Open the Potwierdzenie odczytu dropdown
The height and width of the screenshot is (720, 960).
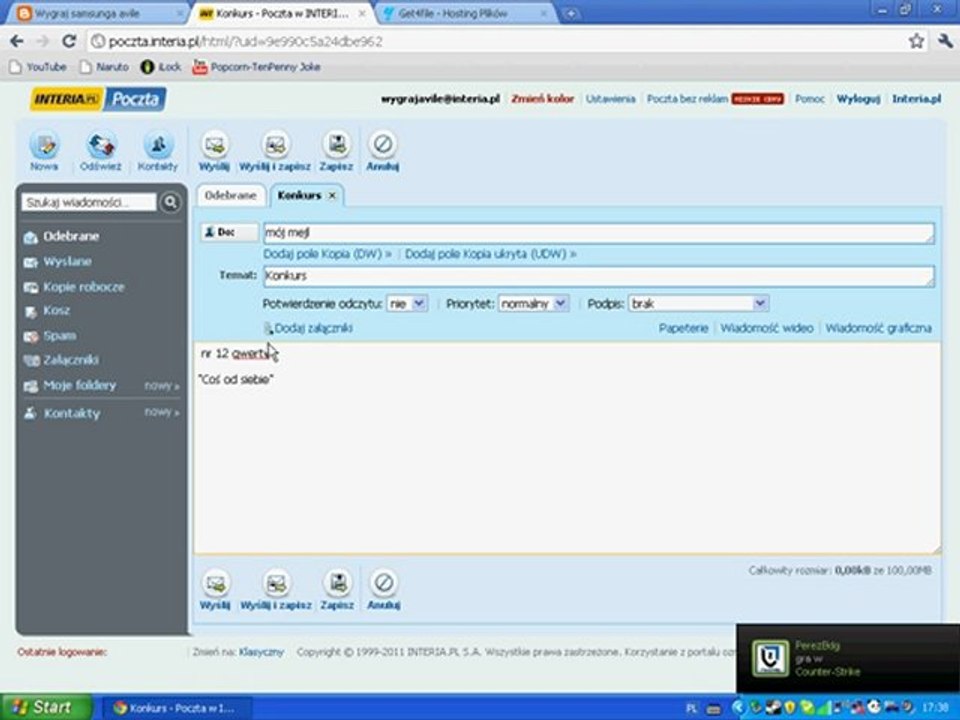click(x=407, y=304)
